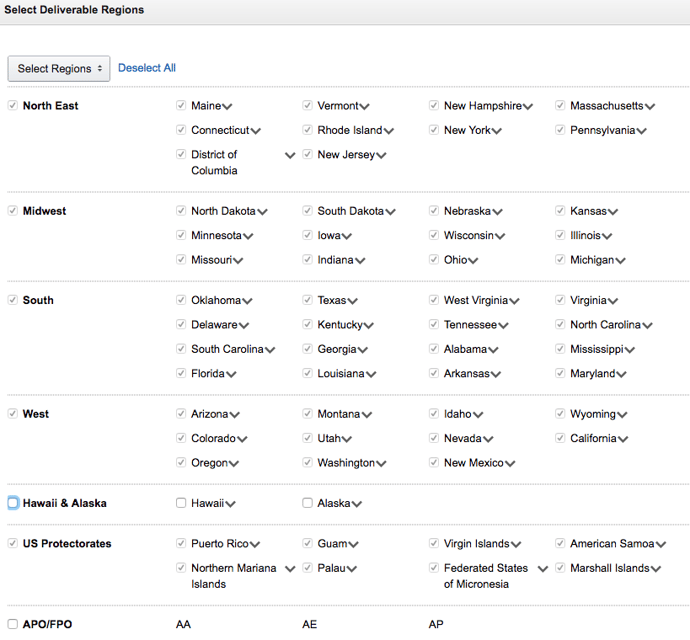Expand the Michigan chevron
This screenshot has width=690, height=640.
621,261
